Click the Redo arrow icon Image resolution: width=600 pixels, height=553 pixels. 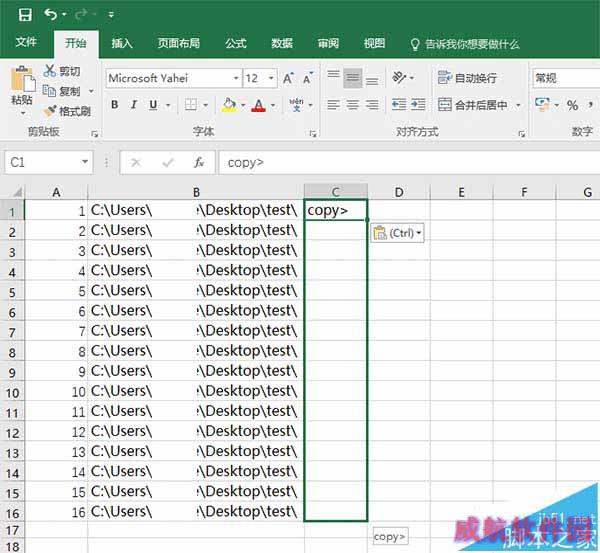pos(81,15)
